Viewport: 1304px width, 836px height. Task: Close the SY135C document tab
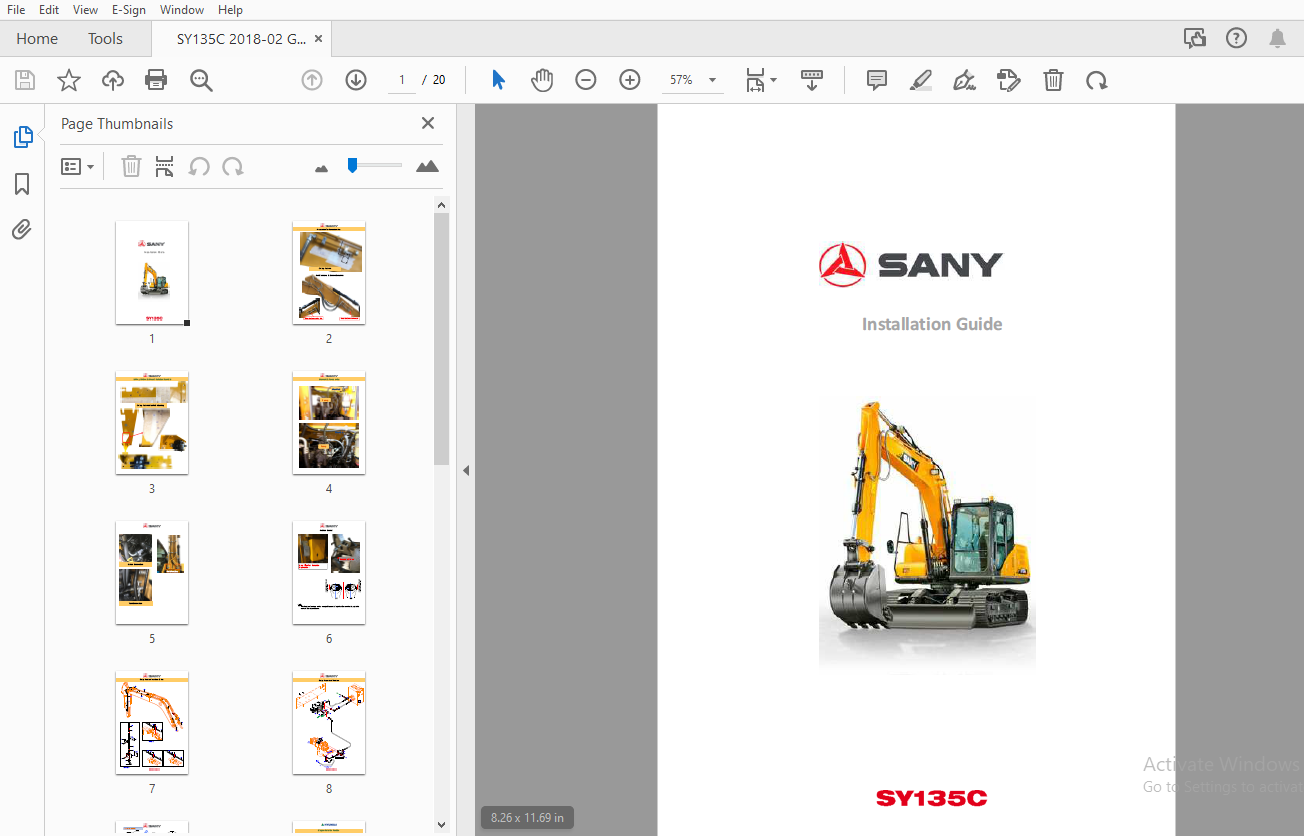(x=318, y=38)
